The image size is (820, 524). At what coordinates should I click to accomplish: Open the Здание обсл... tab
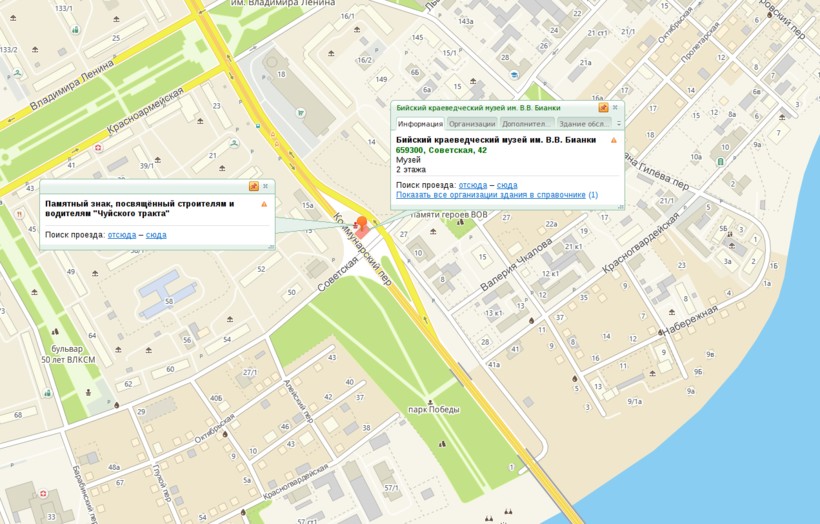coord(583,124)
